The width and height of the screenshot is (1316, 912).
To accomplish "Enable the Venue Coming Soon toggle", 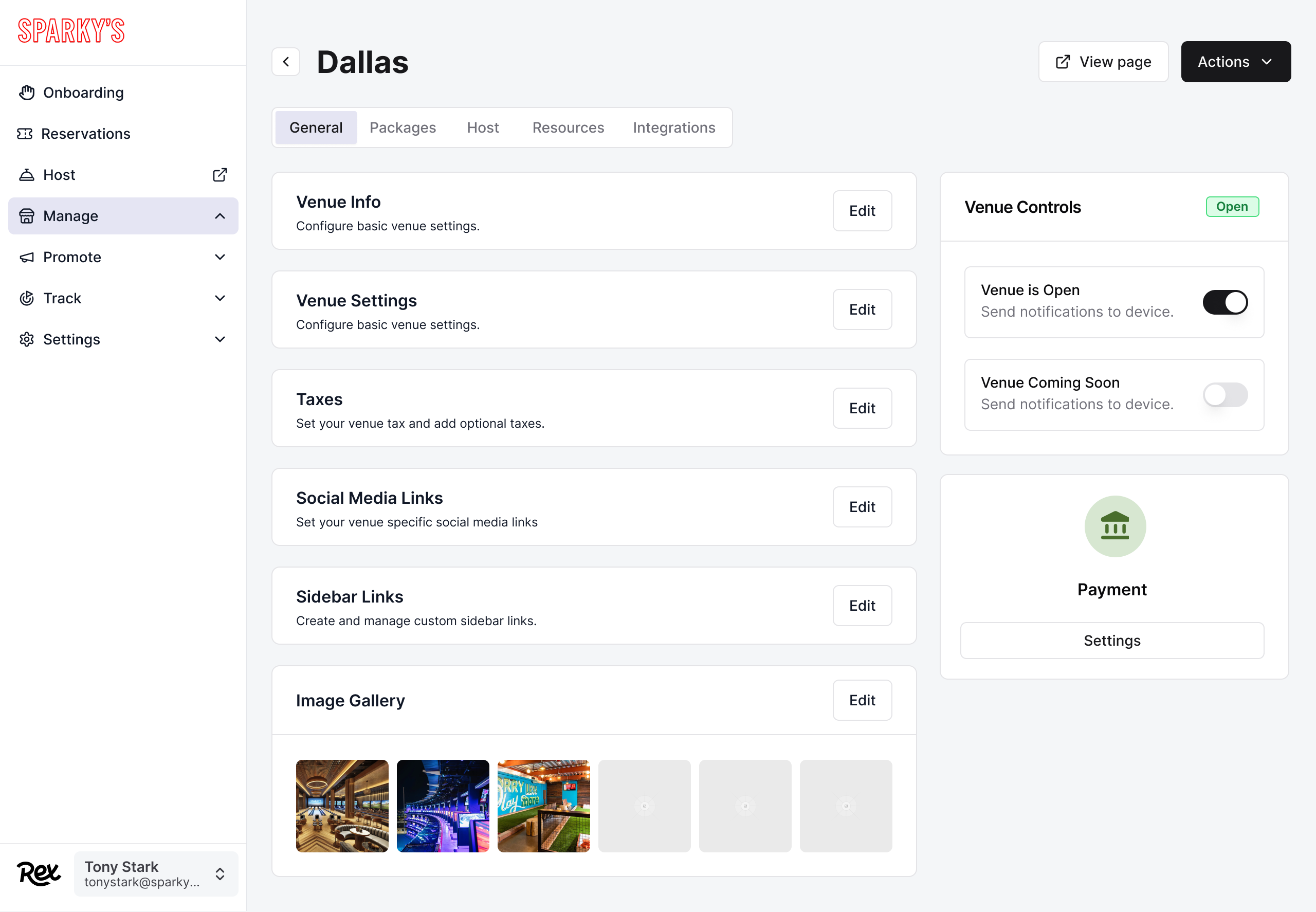I will click(1224, 395).
